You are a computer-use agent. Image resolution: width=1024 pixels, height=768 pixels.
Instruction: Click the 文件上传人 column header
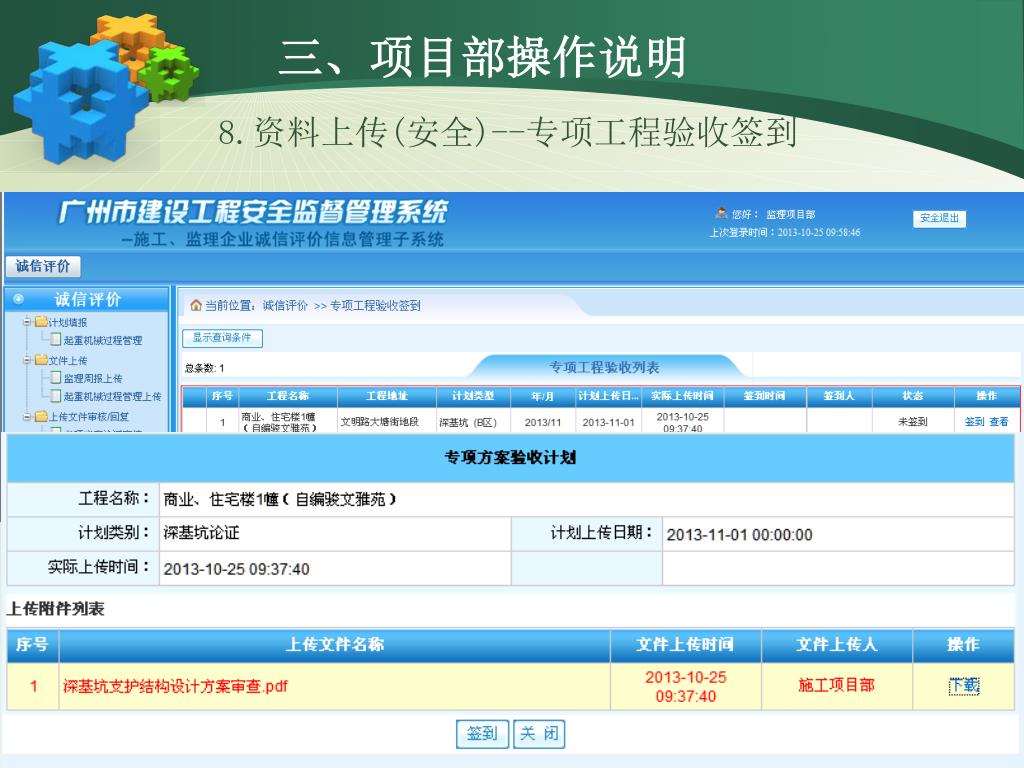[837, 645]
